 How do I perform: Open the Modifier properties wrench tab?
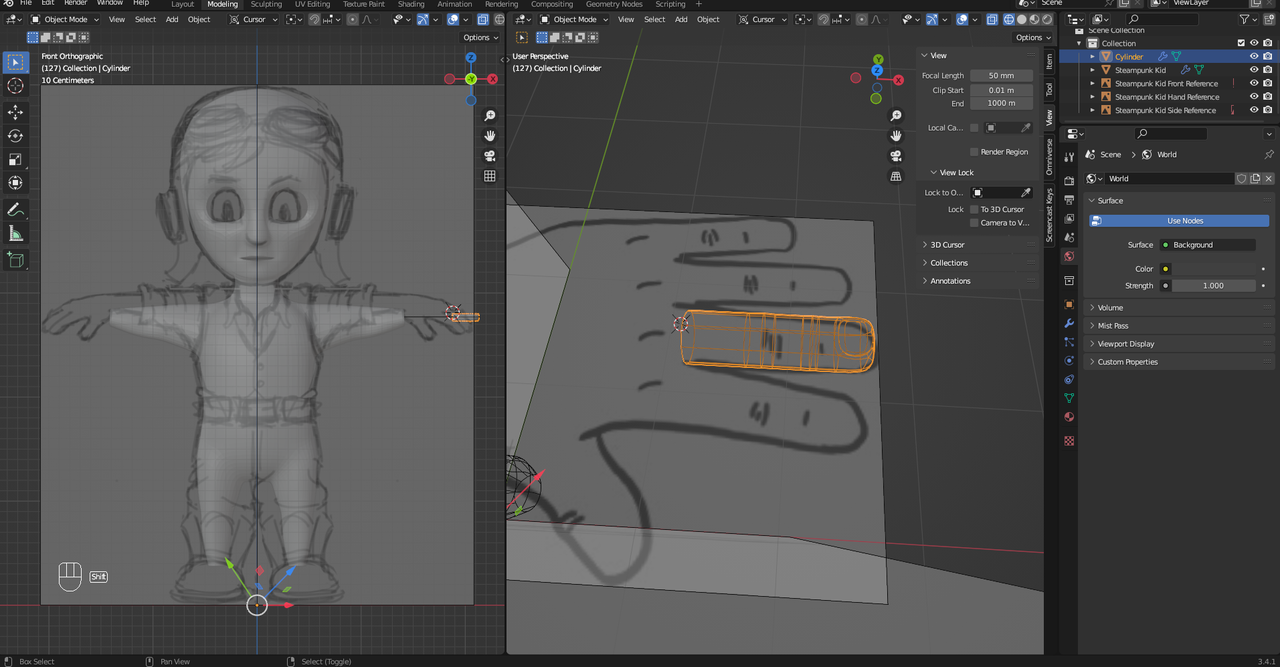pos(1069,324)
